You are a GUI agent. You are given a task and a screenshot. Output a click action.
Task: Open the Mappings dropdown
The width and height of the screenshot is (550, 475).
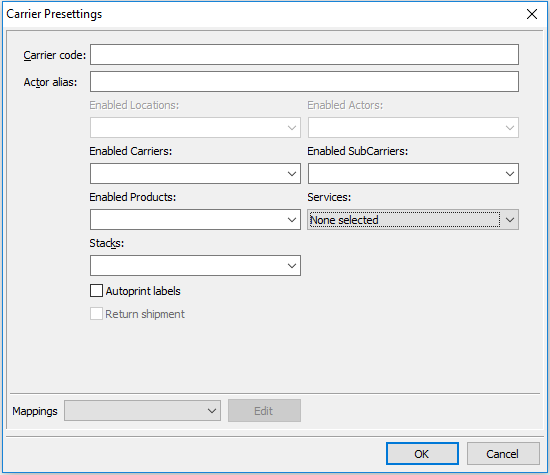click(142, 410)
